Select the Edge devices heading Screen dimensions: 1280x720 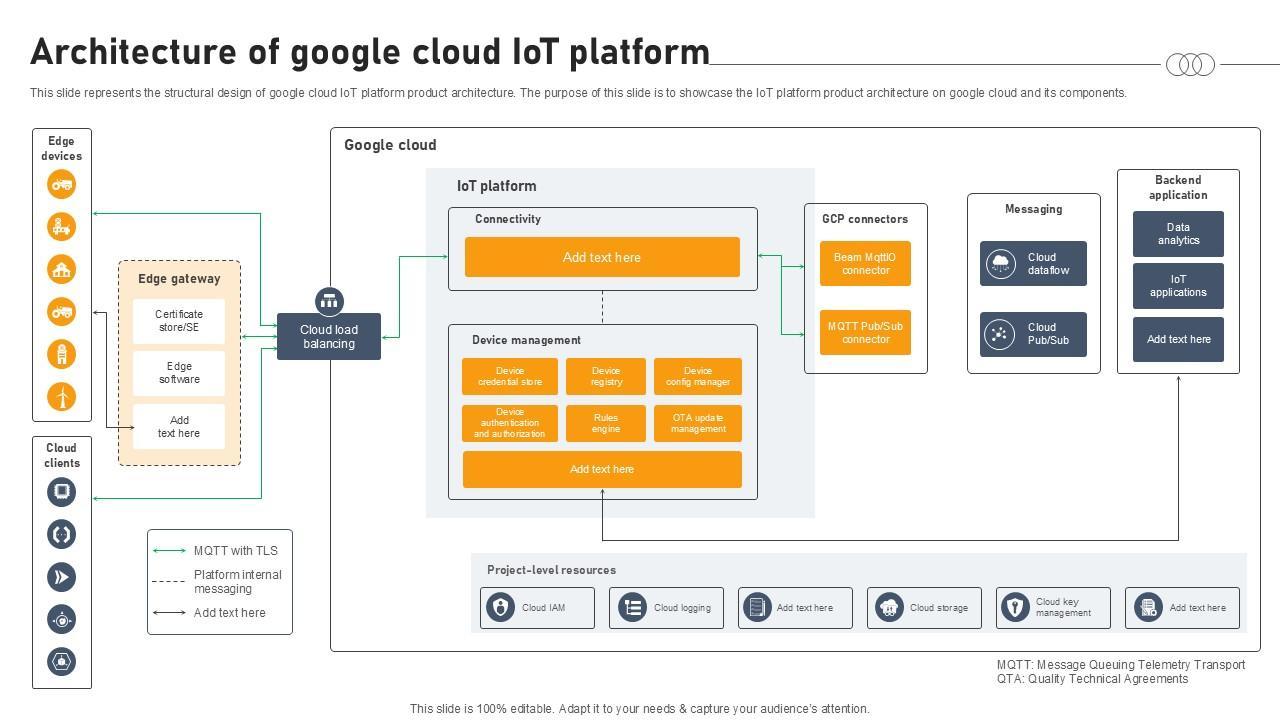tap(61, 148)
